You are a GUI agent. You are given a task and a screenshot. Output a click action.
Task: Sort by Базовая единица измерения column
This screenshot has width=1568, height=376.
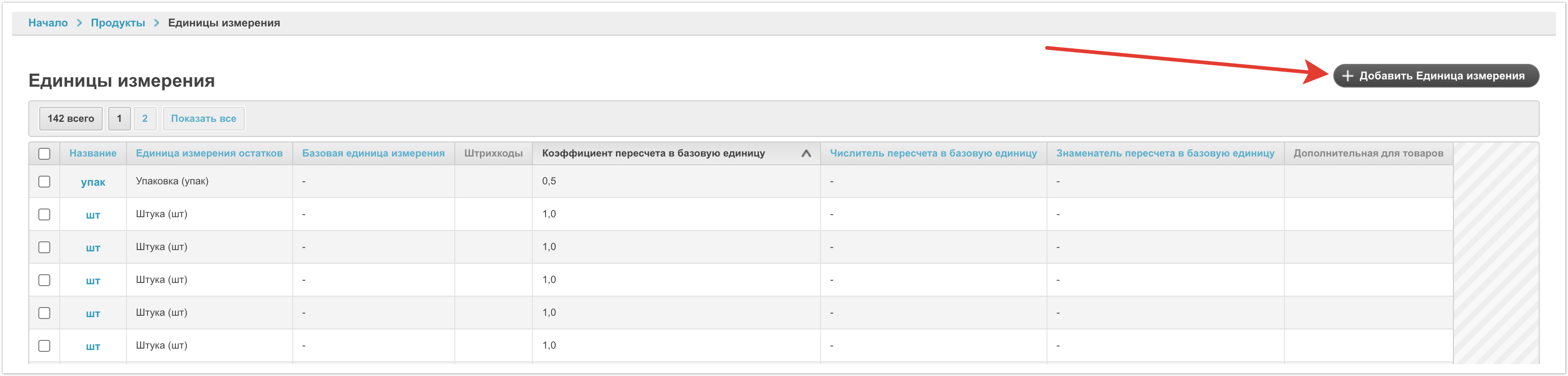point(373,153)
